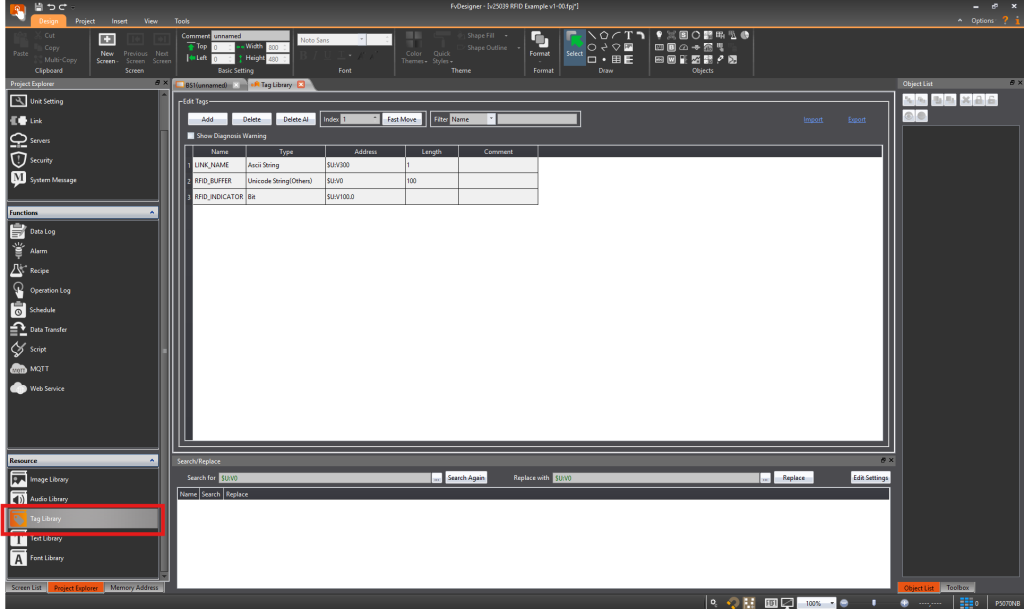This screenshot has width=1024, height=609.
Task: Open the Security settings item
Action: click(x=40, y=160)
